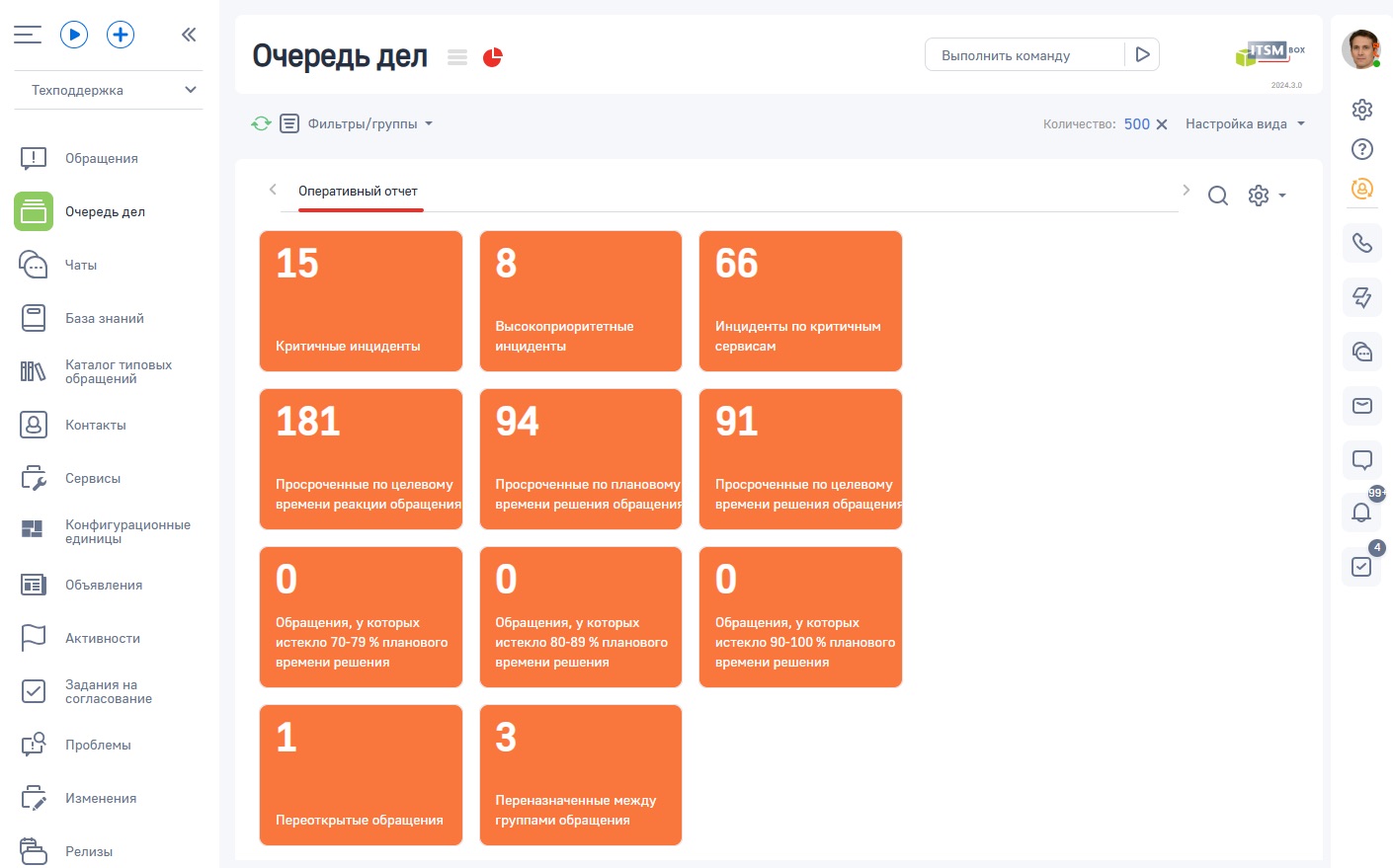
Task: Open the help question mark icon
Action: click(x=1362, y=149)
